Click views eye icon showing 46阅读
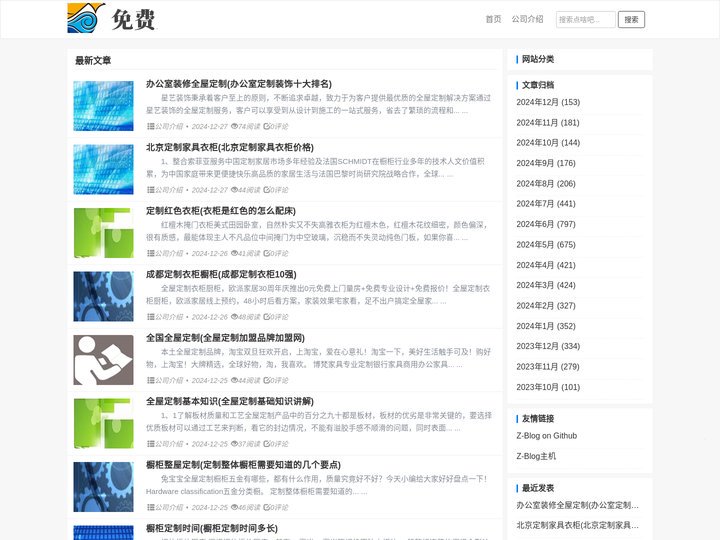 pos(234,507)
